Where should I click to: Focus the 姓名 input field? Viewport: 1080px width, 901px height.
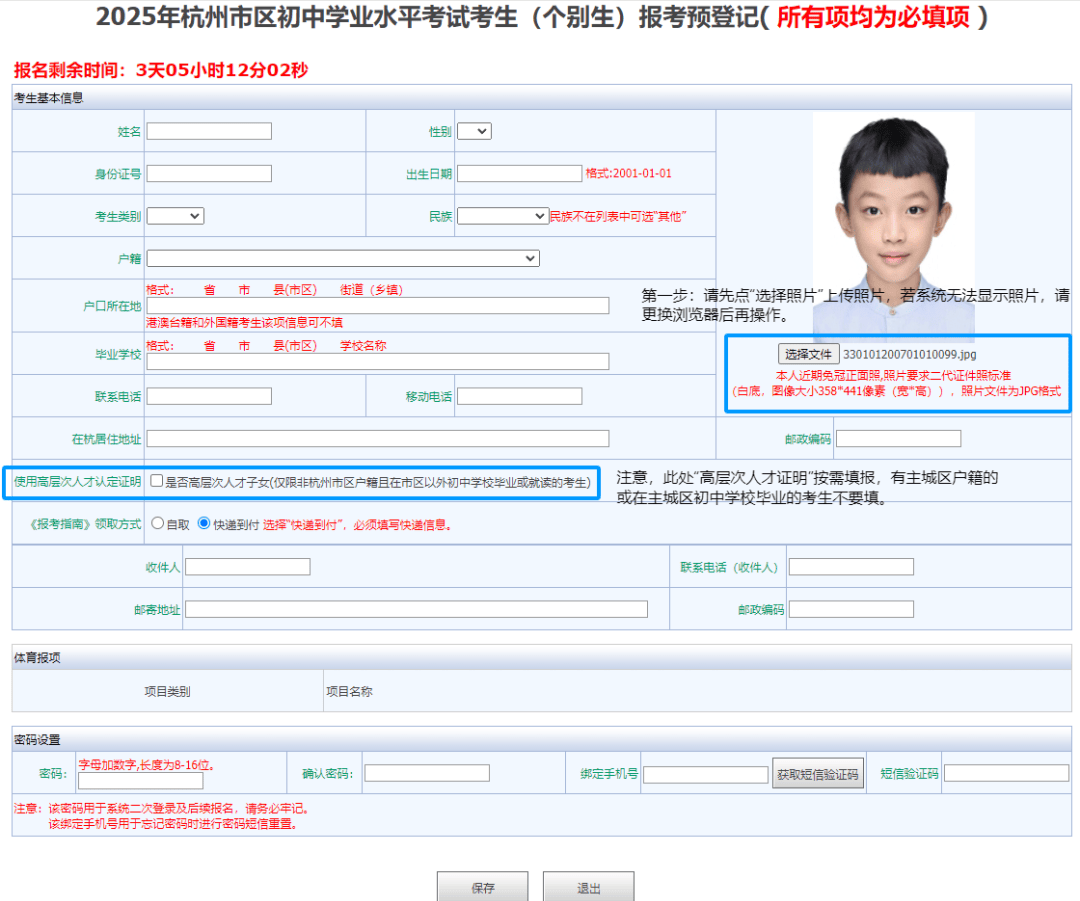coord(209,131)
